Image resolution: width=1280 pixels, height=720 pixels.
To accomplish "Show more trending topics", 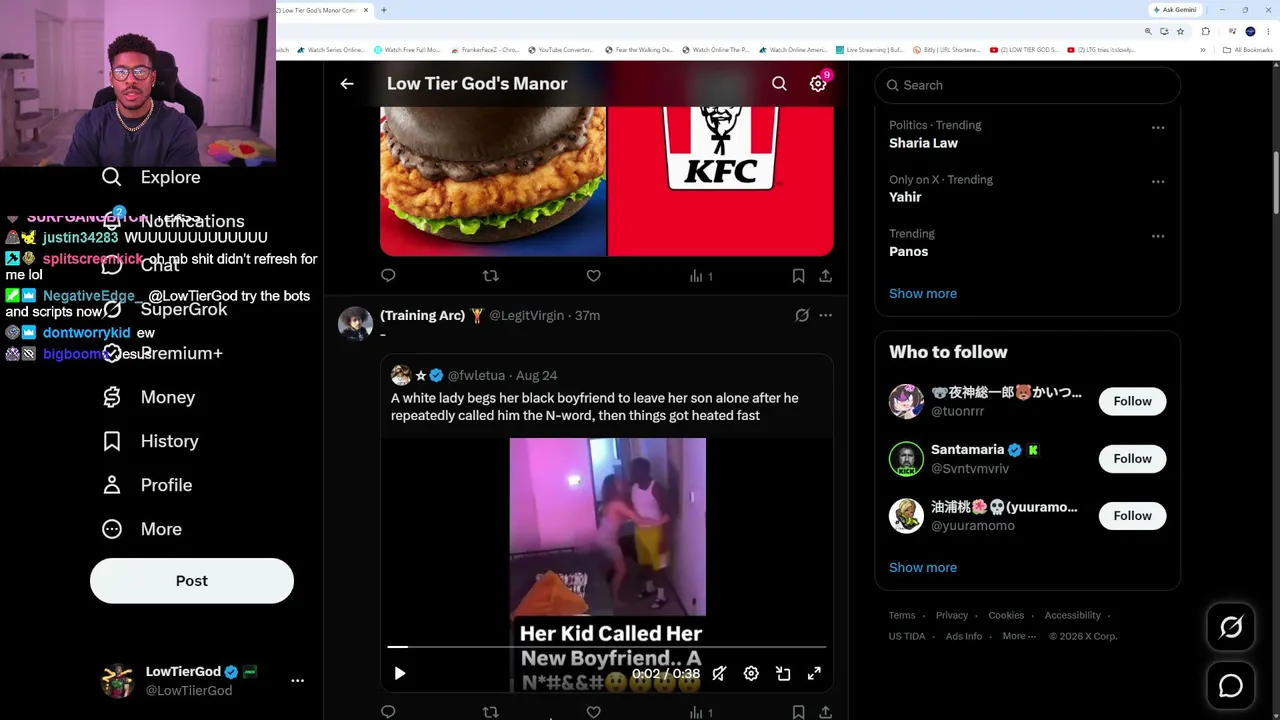I will [923, 294].
